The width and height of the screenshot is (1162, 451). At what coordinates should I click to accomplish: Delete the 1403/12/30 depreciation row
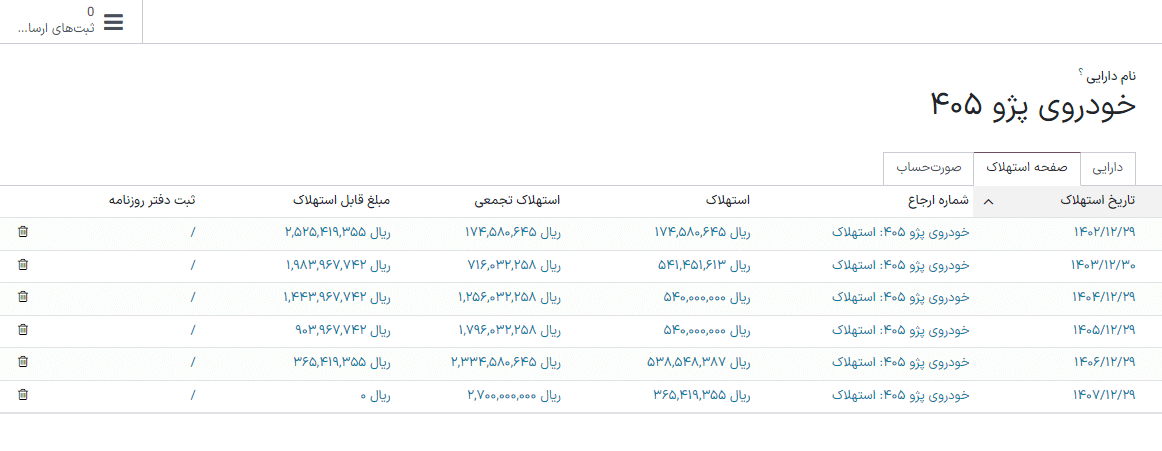coord(23,265)
